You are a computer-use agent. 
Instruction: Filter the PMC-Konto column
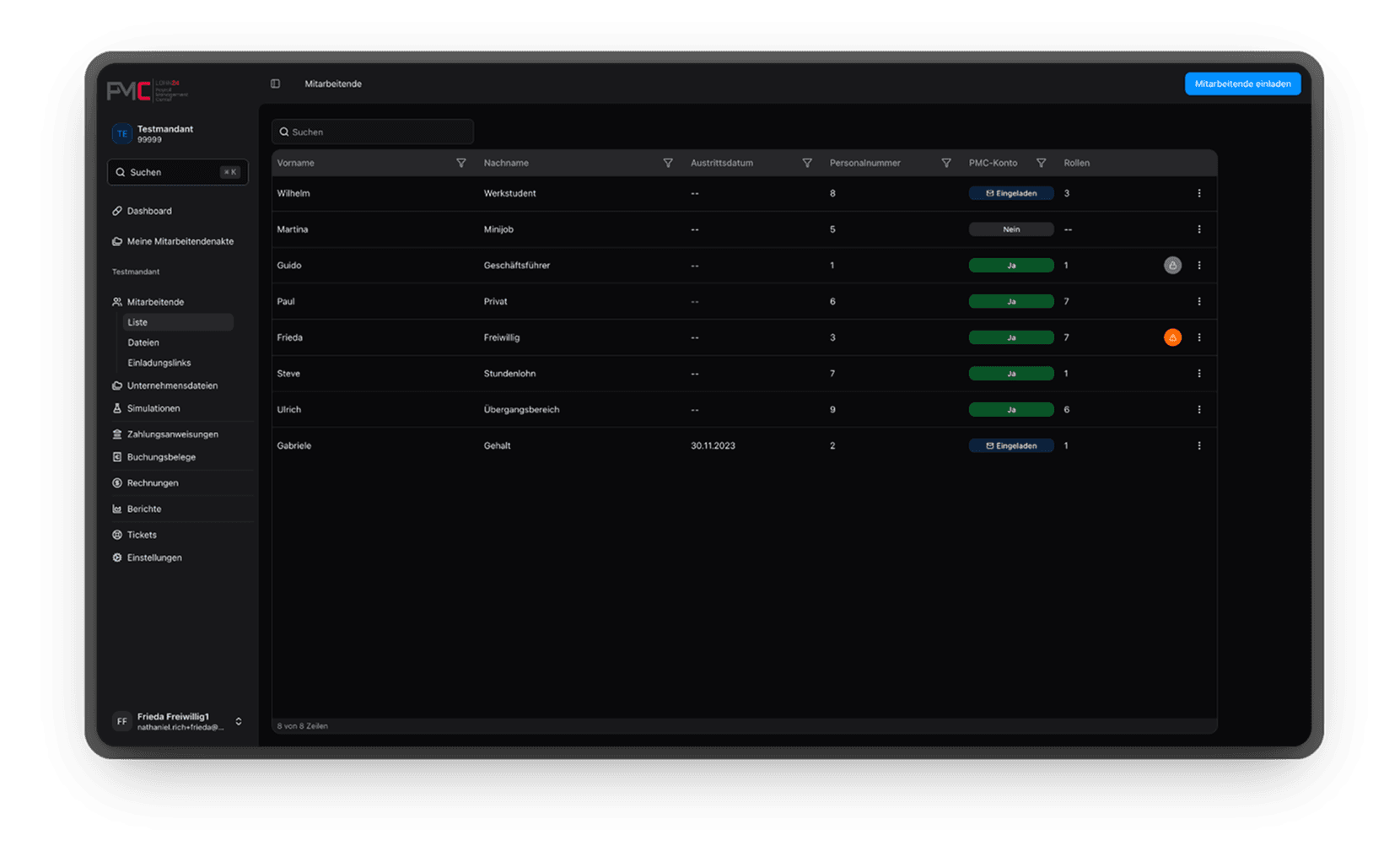pos(1042,163)
